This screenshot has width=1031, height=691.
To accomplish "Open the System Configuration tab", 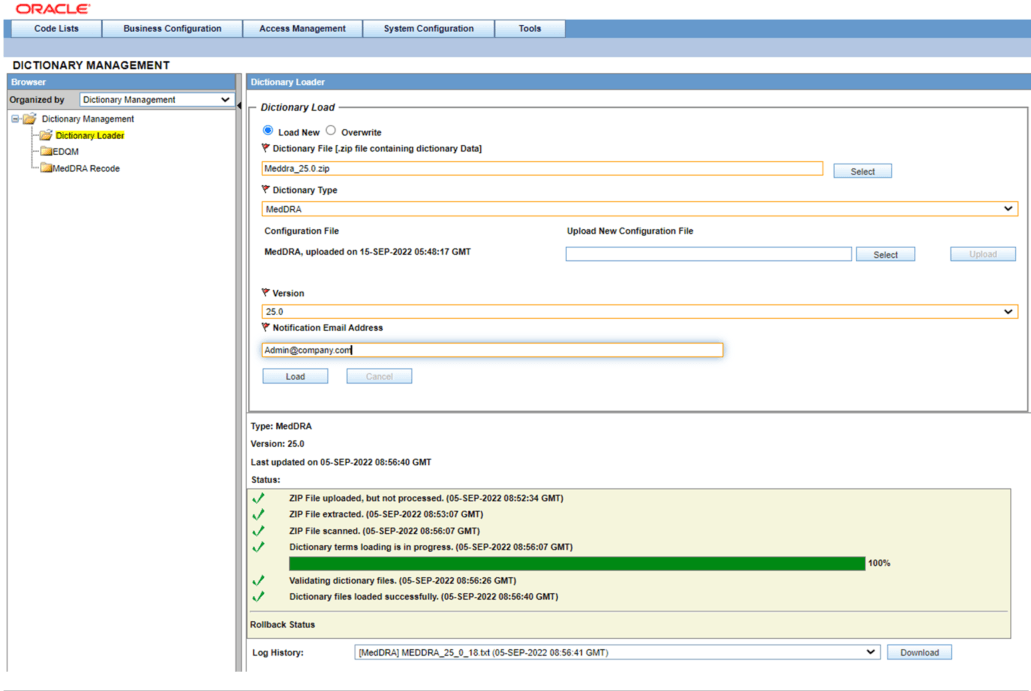I will tap(429, 28).
